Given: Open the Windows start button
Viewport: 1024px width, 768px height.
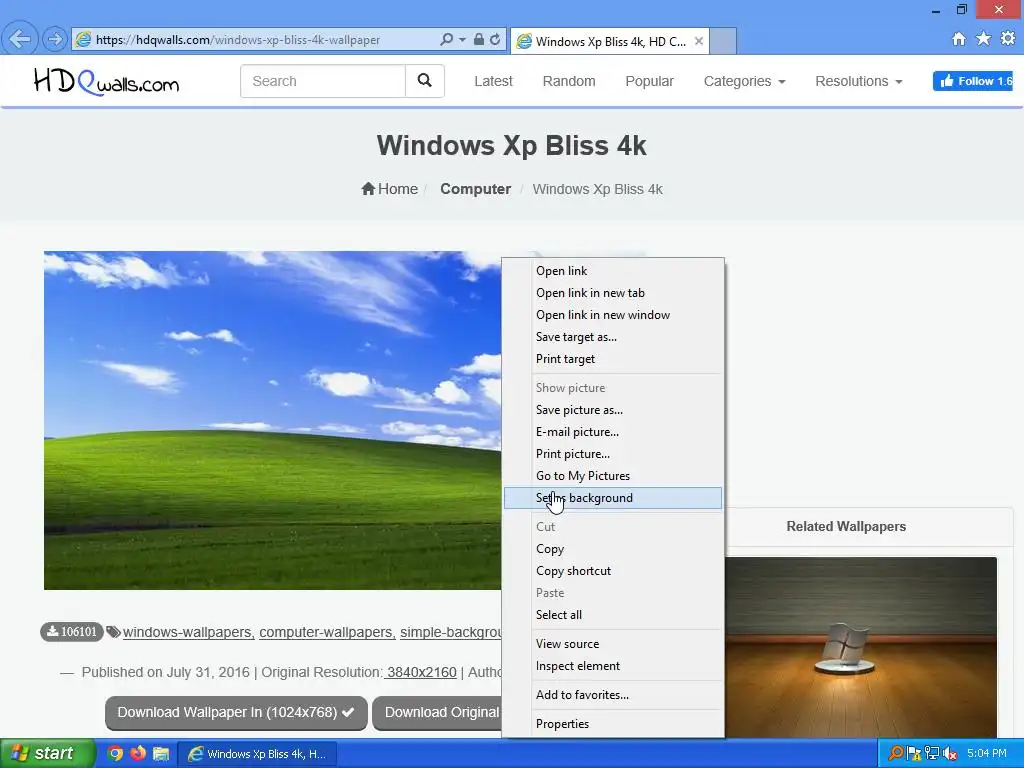Looking at the screenshot, I should point(47,753).
